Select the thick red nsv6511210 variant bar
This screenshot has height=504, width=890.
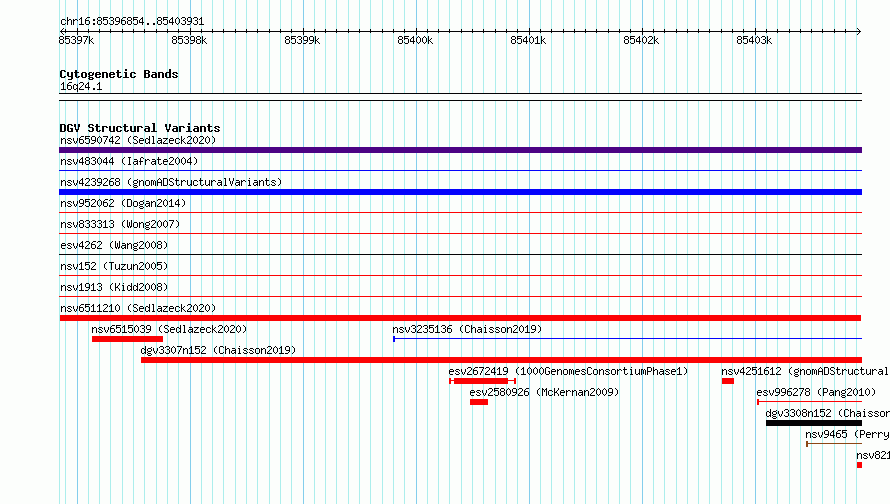point(460,318)
